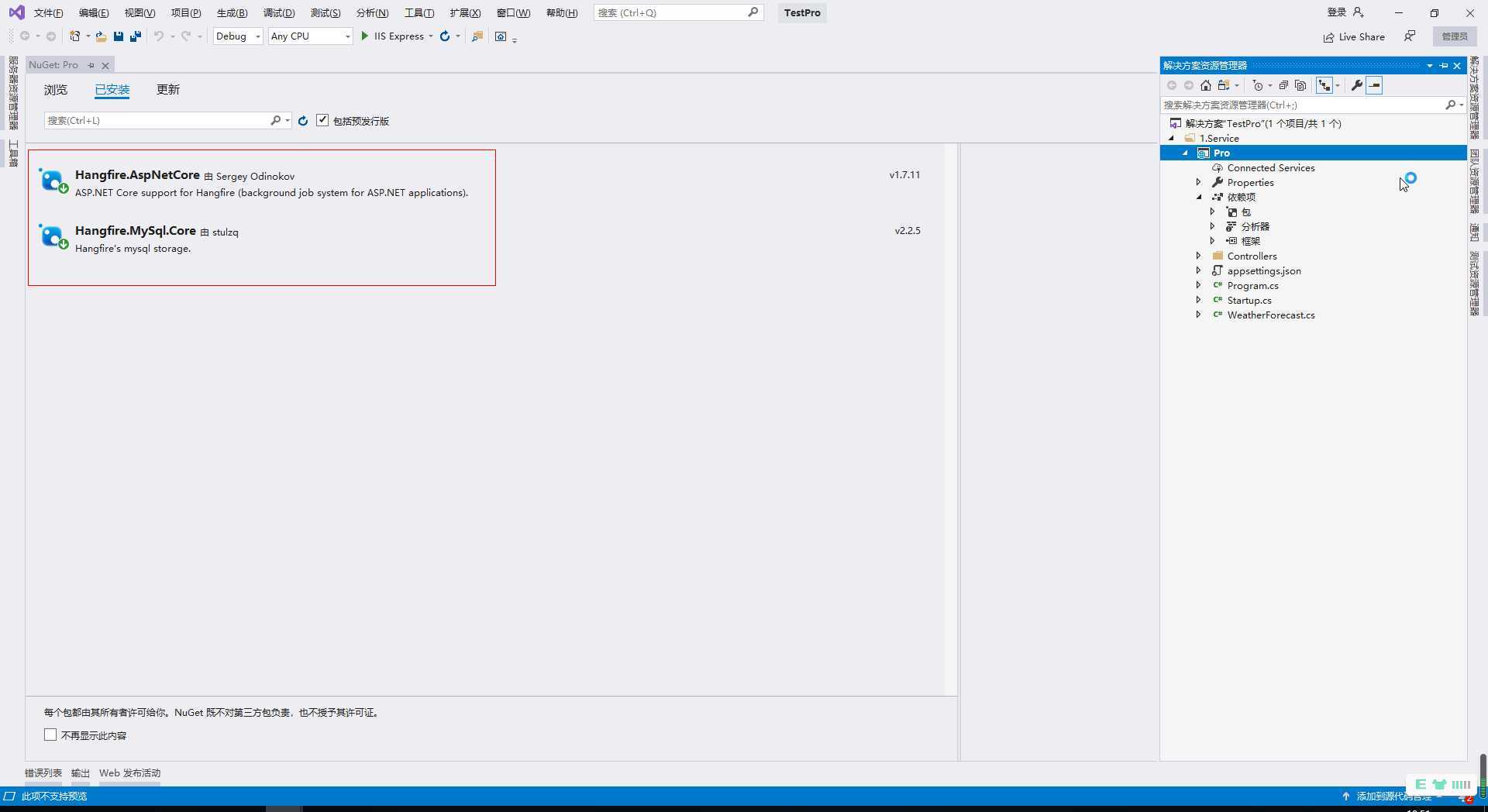Select Program.cs in Solution Explorer

tap(1253, 285)
